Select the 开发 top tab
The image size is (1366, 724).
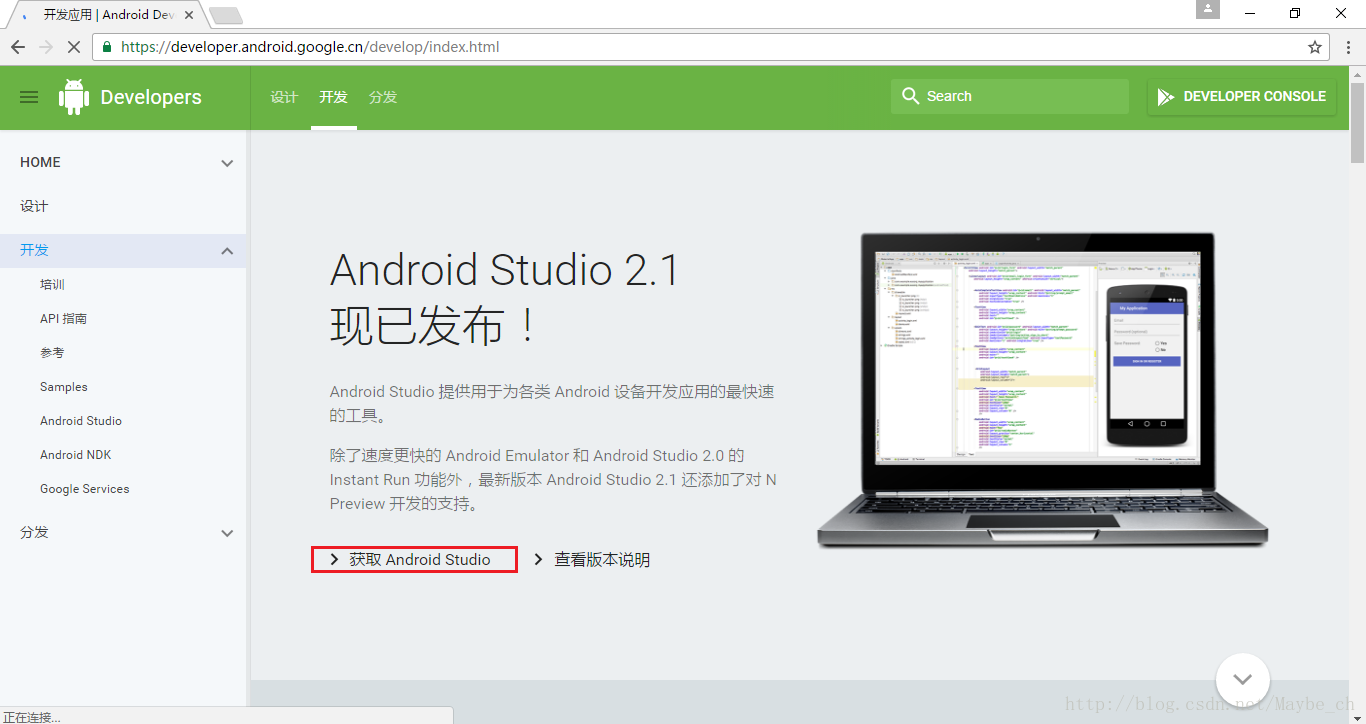click(333, 97)
